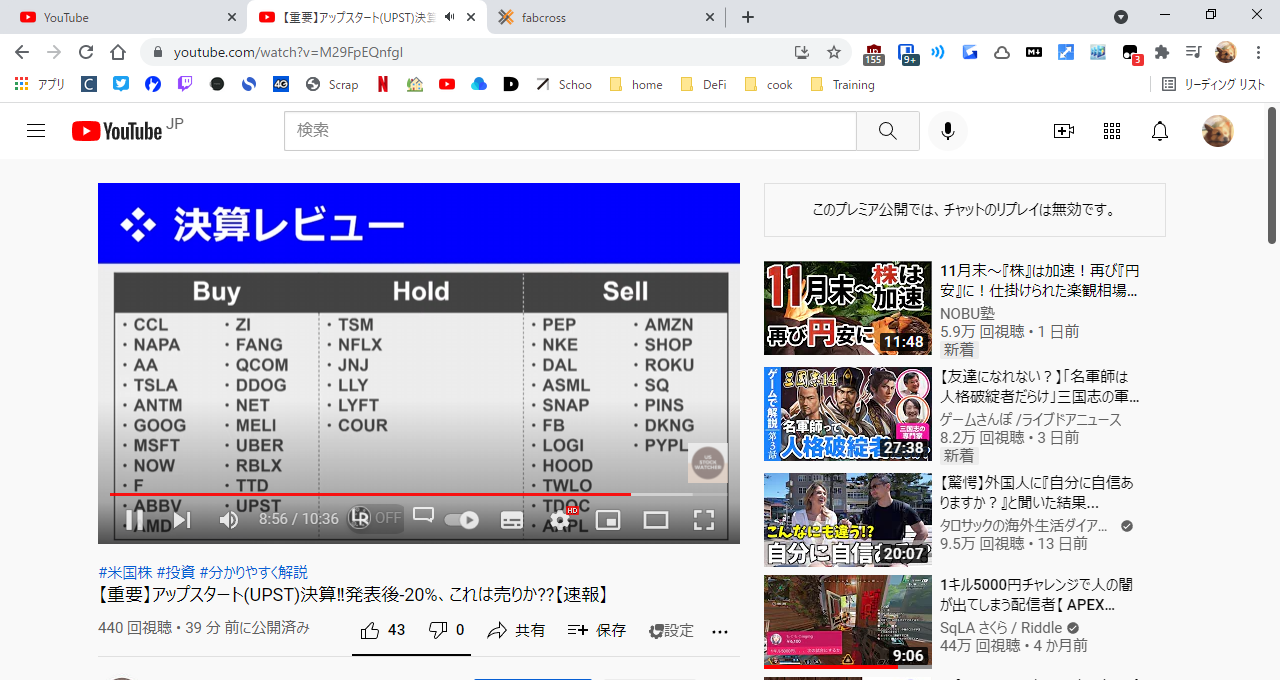The height and width of the screenshot is (680, 1280).
Task: Open the リーディング リスト panel
Action: (1214, 85)
